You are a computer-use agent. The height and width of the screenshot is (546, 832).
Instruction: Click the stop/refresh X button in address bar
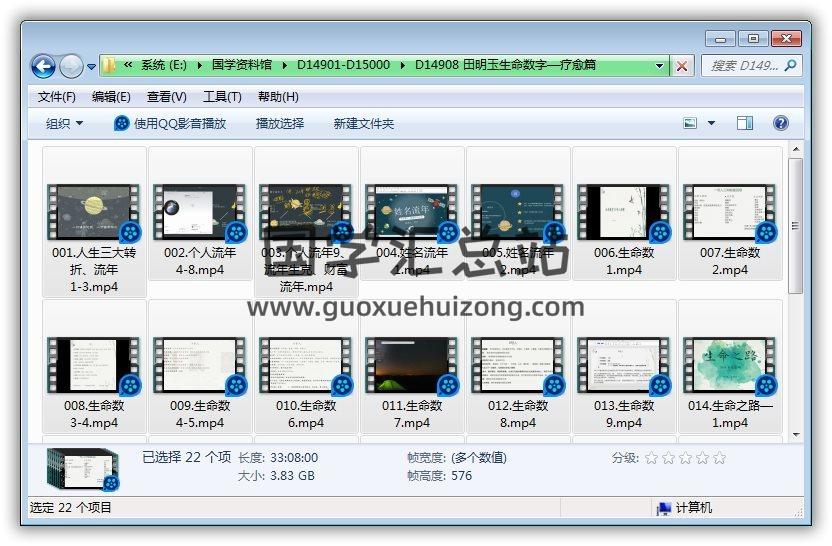pos(682,65)
